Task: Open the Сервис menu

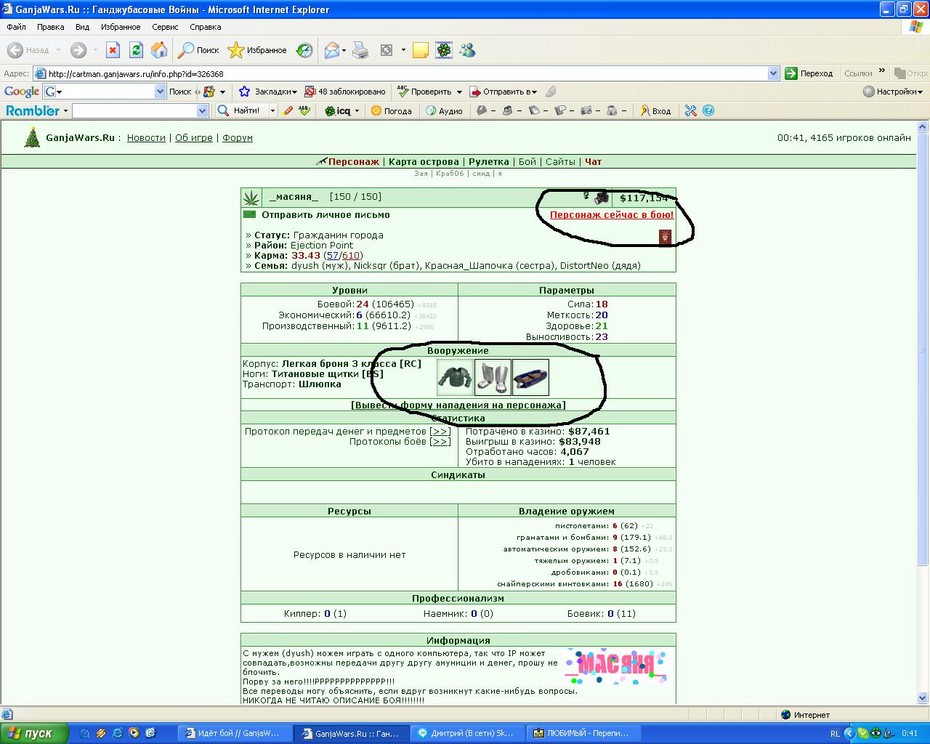Action: 164,27
